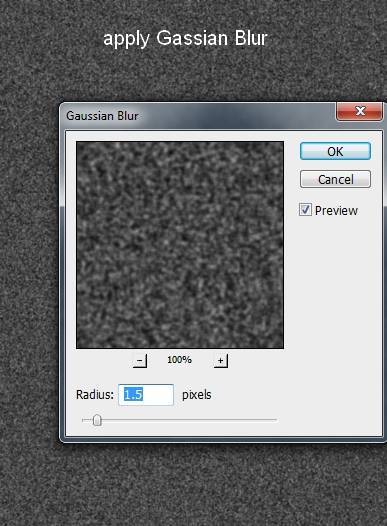Cancel the Gaussian Blur dialog
Viewport: 387px width, 526px height.
pyautogui.click(x=335, y=179)
